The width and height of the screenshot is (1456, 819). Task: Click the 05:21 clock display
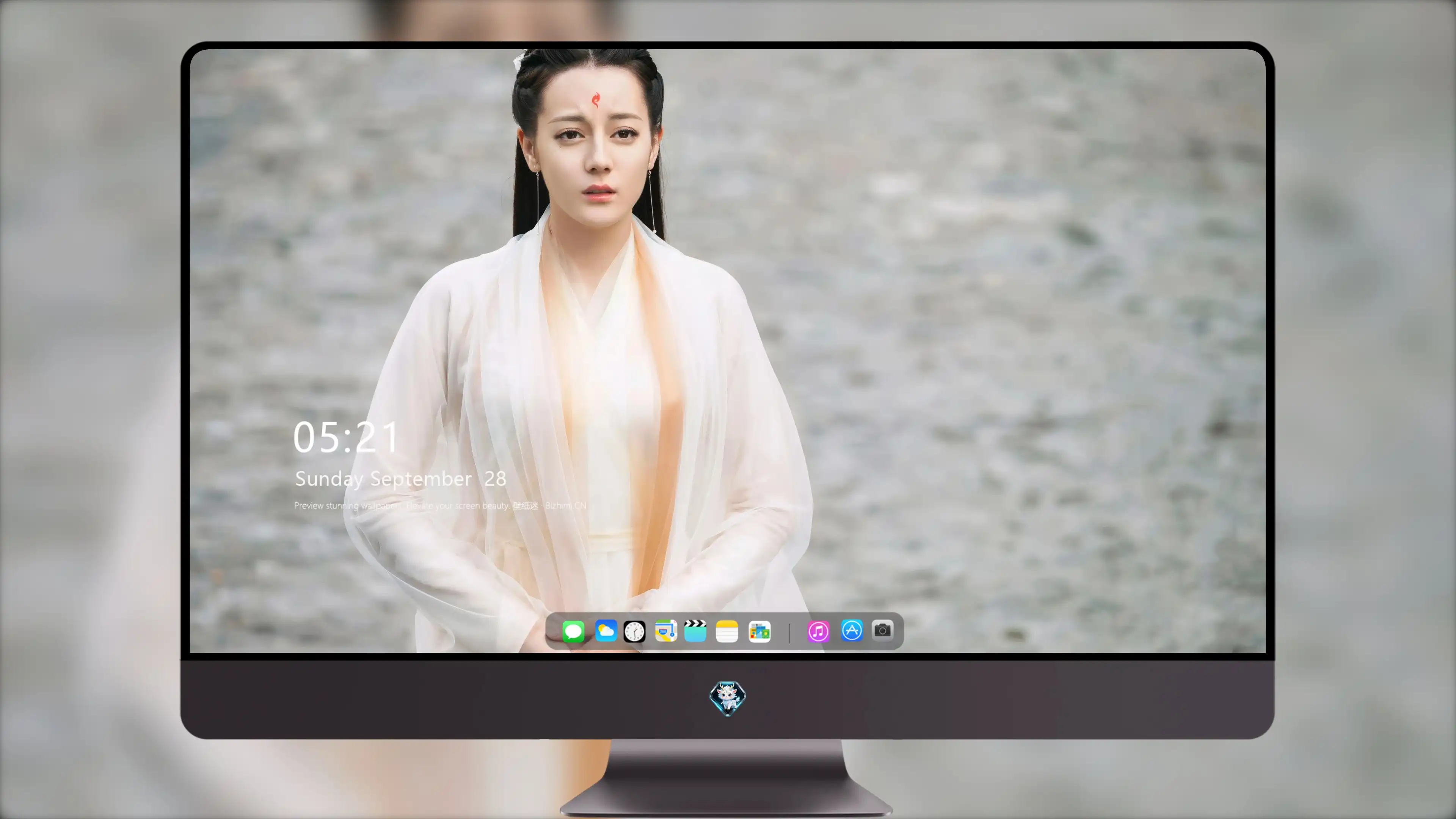click(346, 438)
